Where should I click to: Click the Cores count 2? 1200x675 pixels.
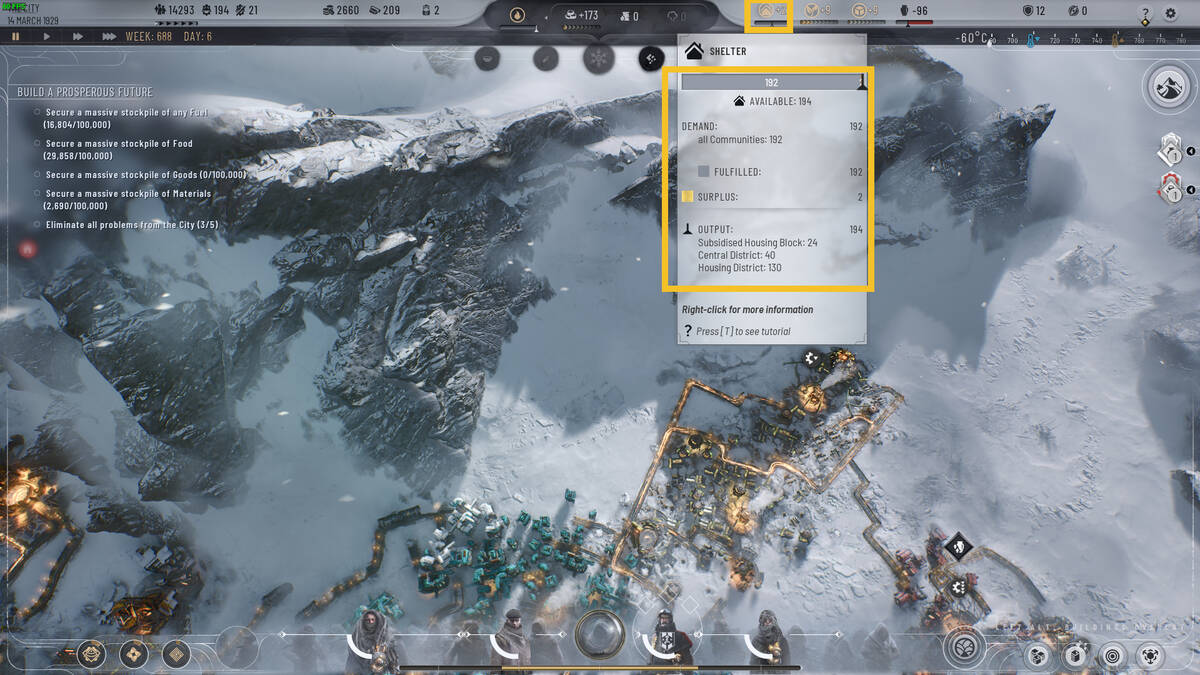coord(430,11)
